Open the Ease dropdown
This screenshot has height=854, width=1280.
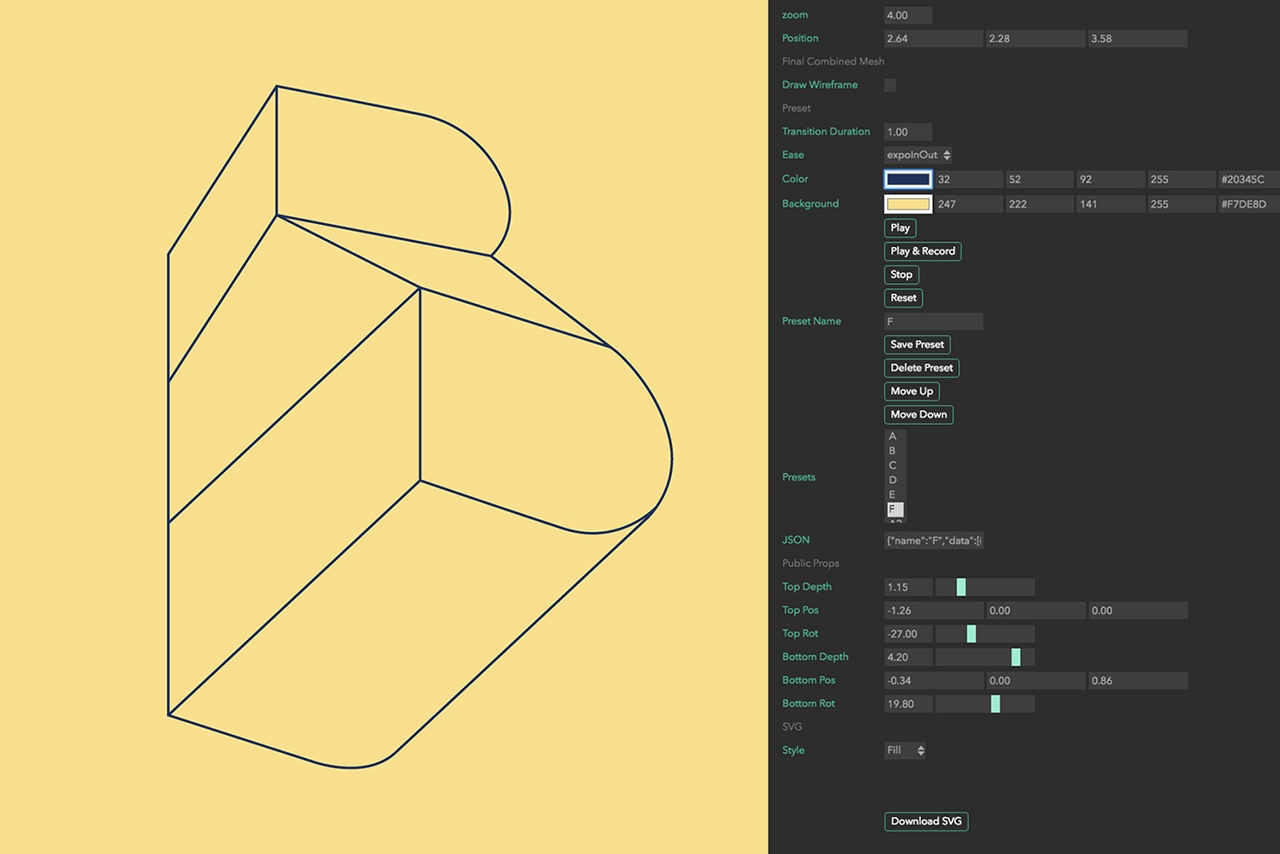[918, 155]
